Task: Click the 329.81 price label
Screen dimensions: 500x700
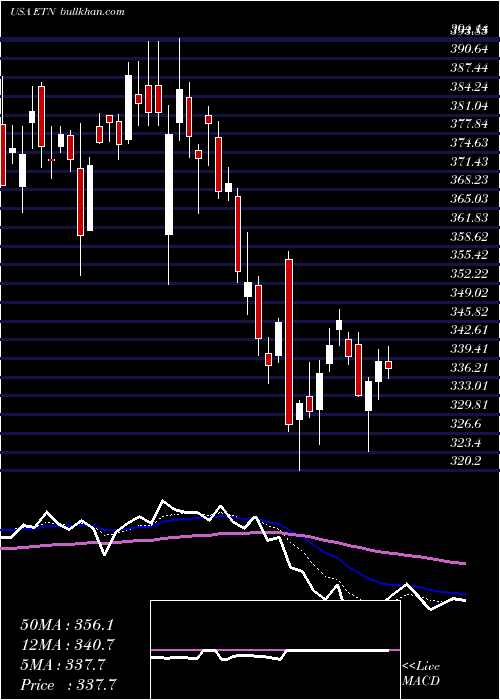Action: pos(469,404)
